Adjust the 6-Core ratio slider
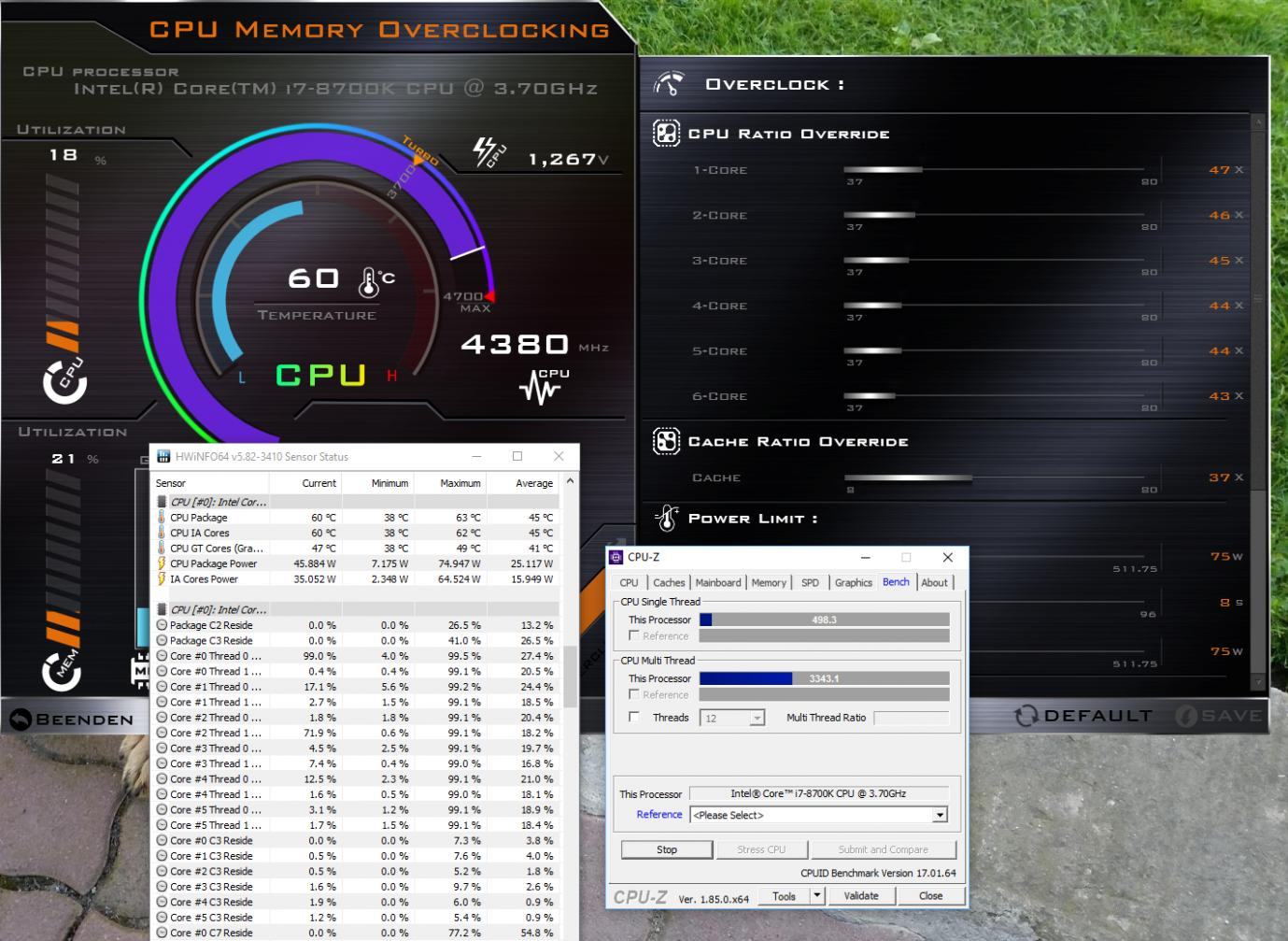This screenshot has width=1288, height=941. [994, 396]
